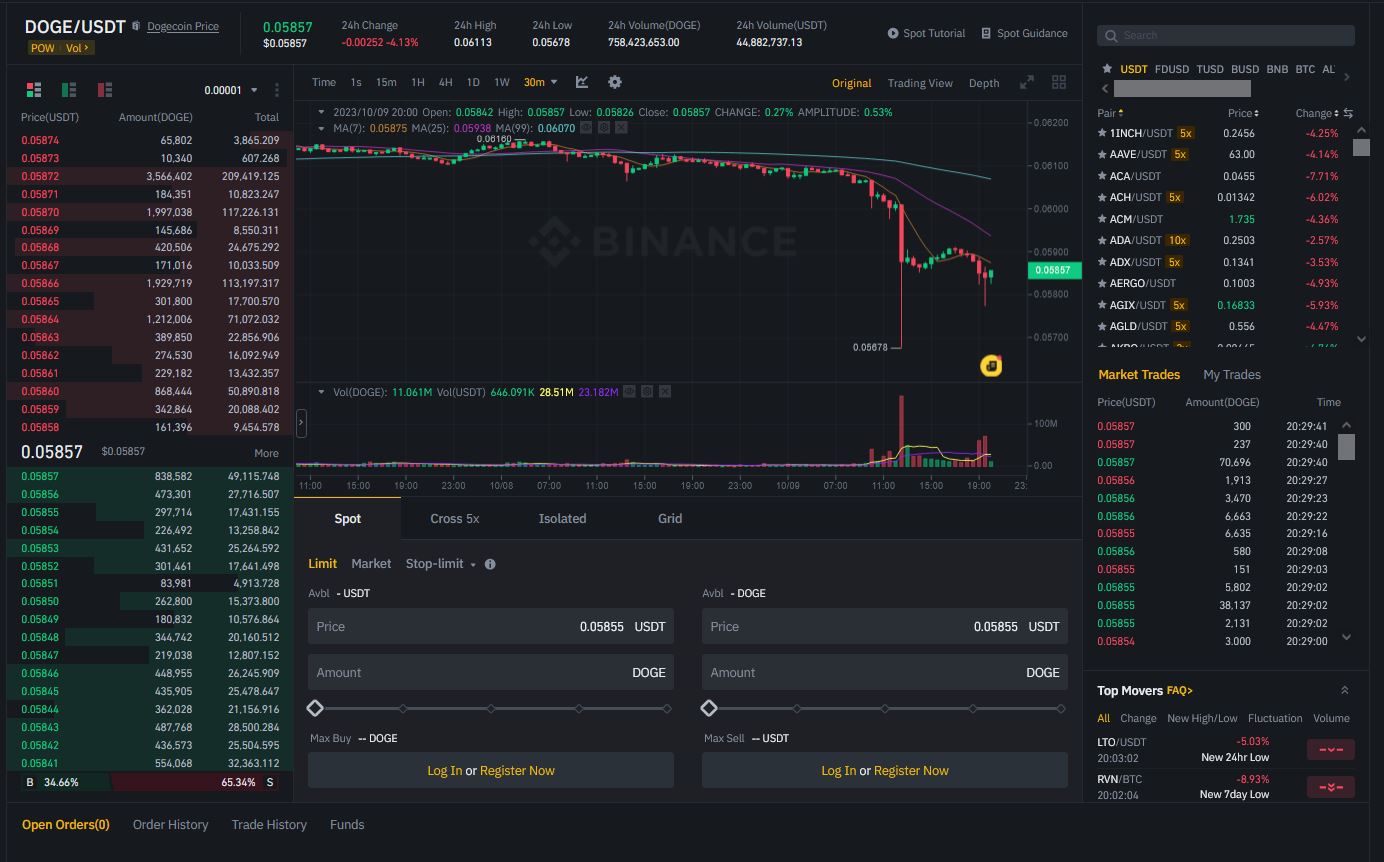Open Spot Guidance document icon

click(x=986, y=33)
